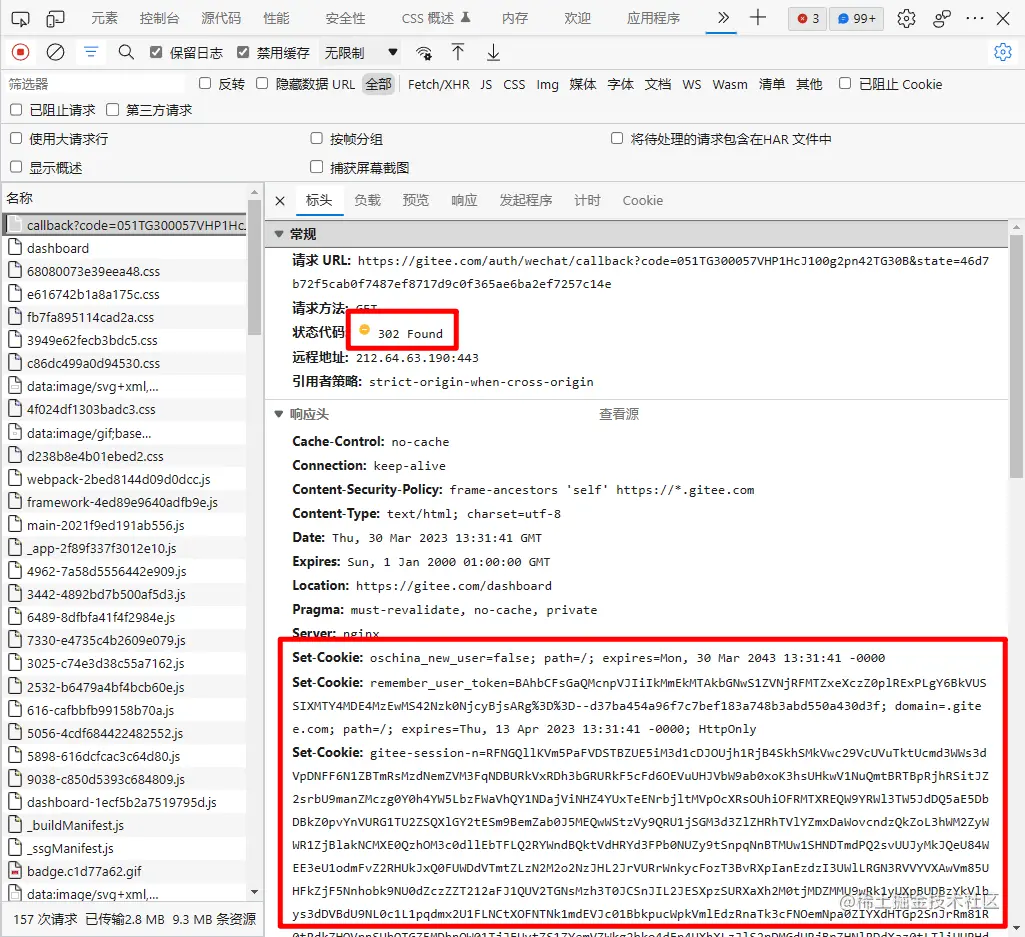Enable 隐藏数据 URL checkbox
1025x937 pixels.
(x=262, y=83)
